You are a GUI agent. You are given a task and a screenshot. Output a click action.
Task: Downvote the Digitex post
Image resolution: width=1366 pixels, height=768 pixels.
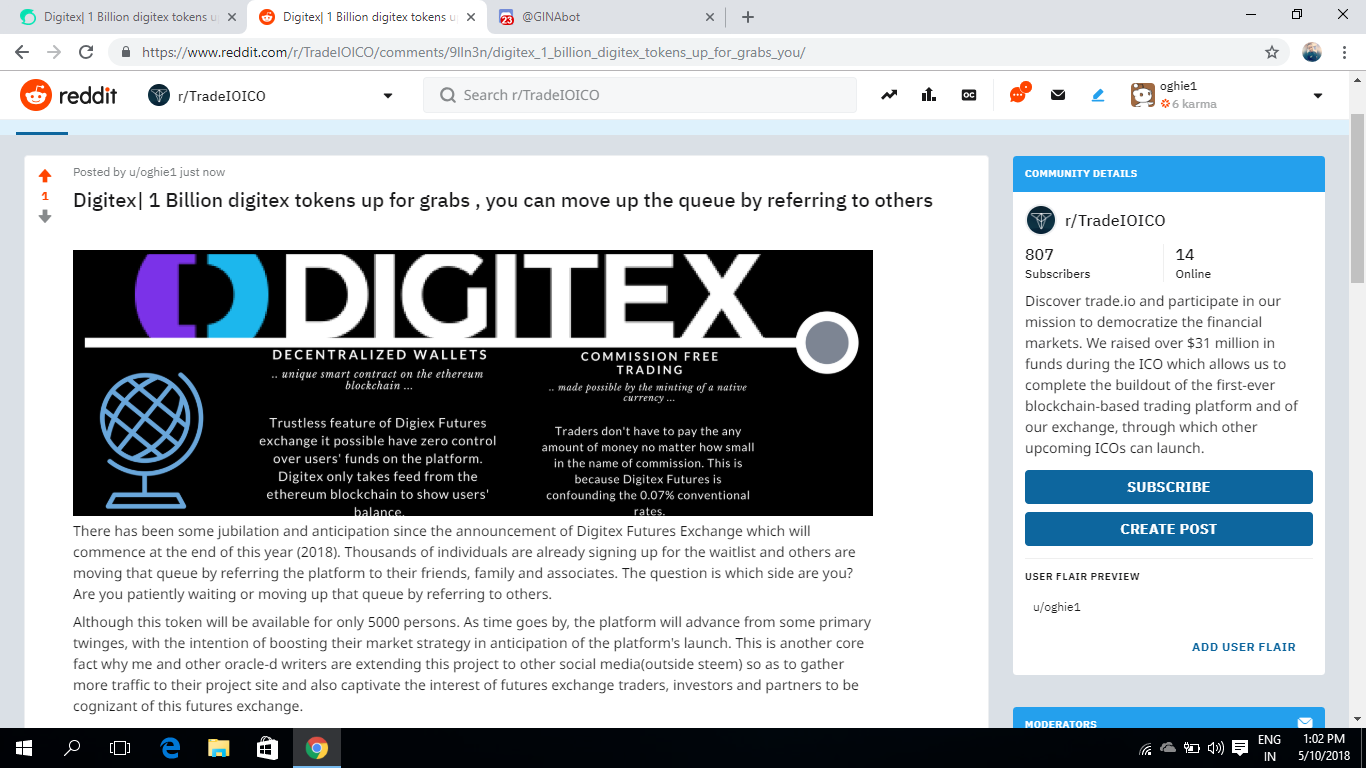coord(45,216)
